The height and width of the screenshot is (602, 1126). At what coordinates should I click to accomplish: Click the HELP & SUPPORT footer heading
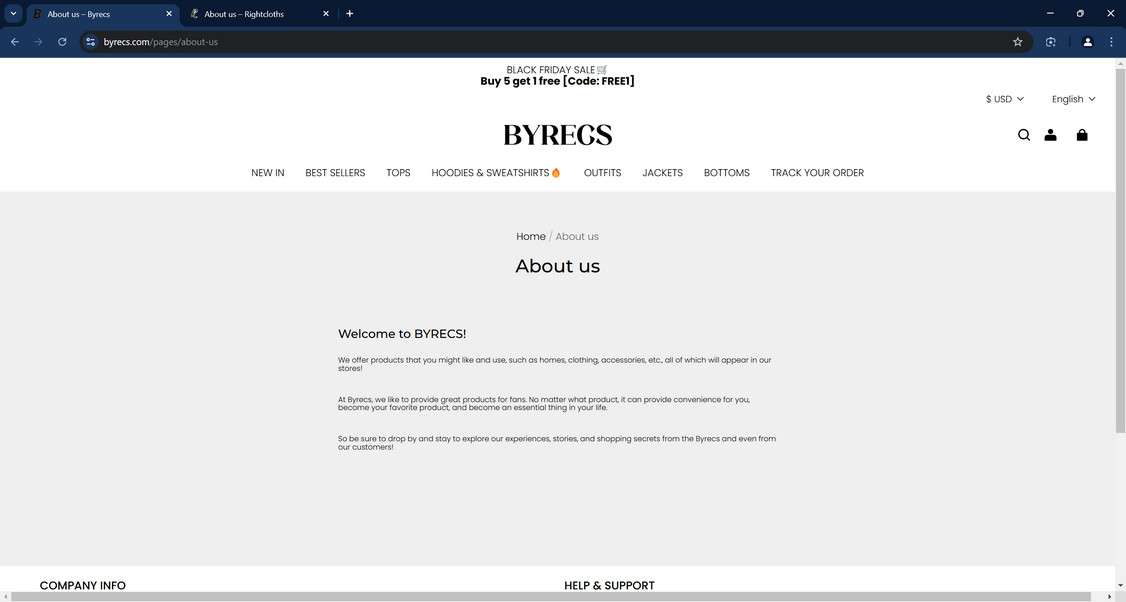click(x=609, y=585)
